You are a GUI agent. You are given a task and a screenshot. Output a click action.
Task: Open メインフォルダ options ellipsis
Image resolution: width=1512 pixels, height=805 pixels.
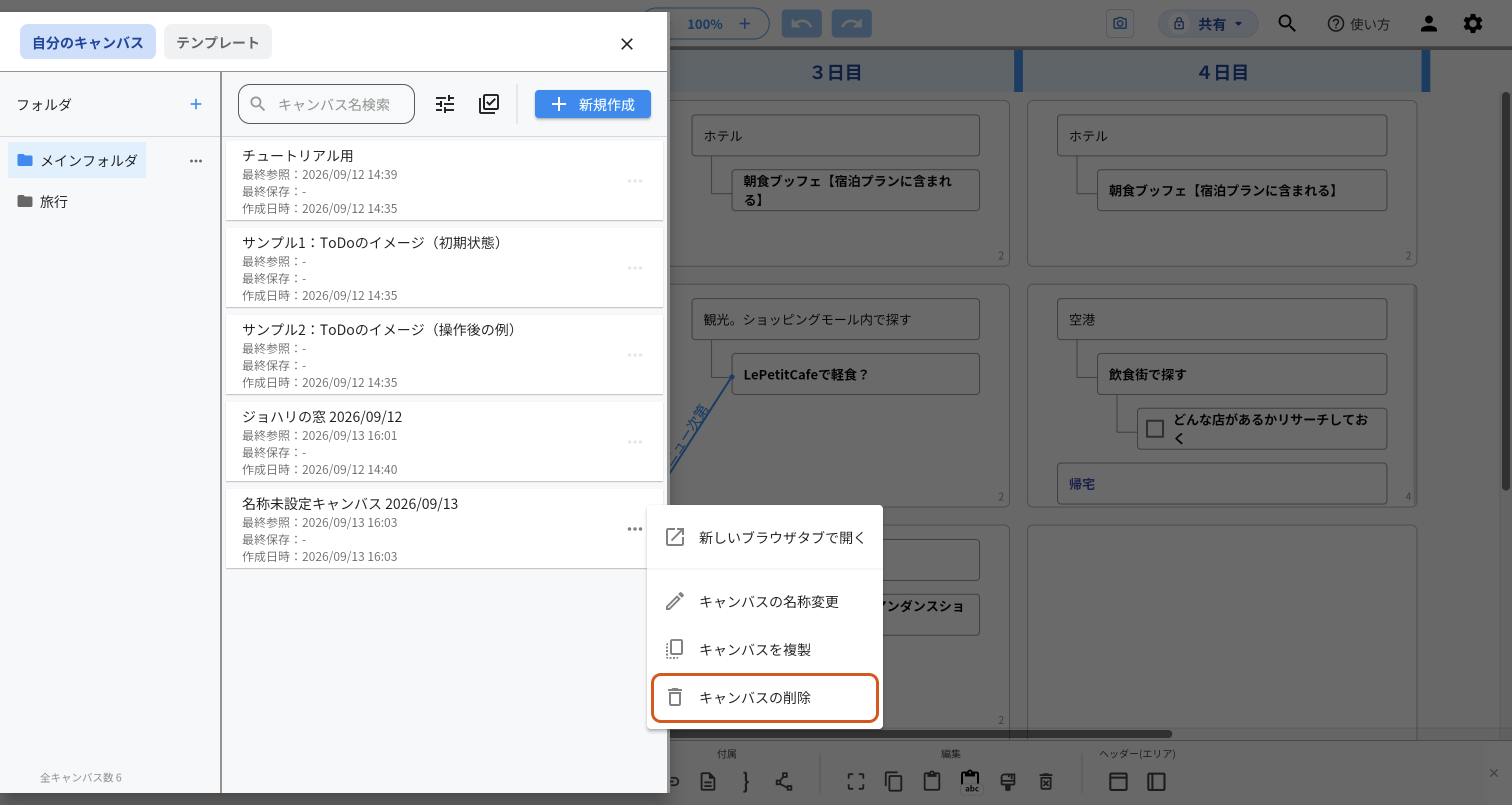196,161
